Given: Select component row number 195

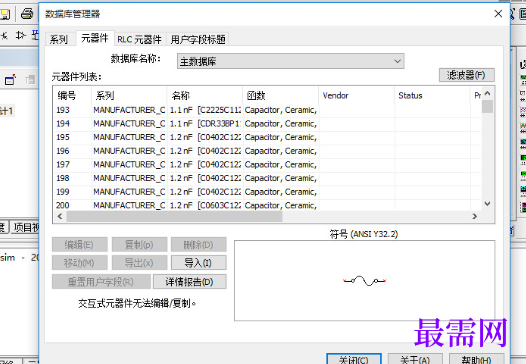Looking at the screenshot, I should [x=267, y=137].
